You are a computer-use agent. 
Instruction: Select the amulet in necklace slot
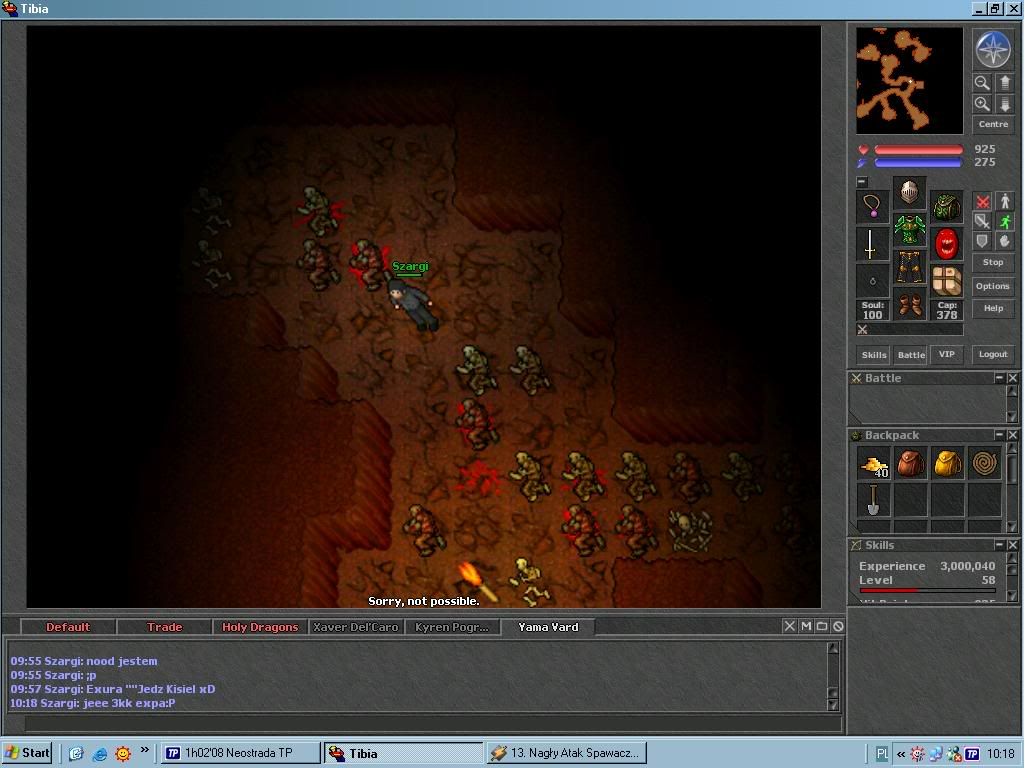(x=872, y=206)
